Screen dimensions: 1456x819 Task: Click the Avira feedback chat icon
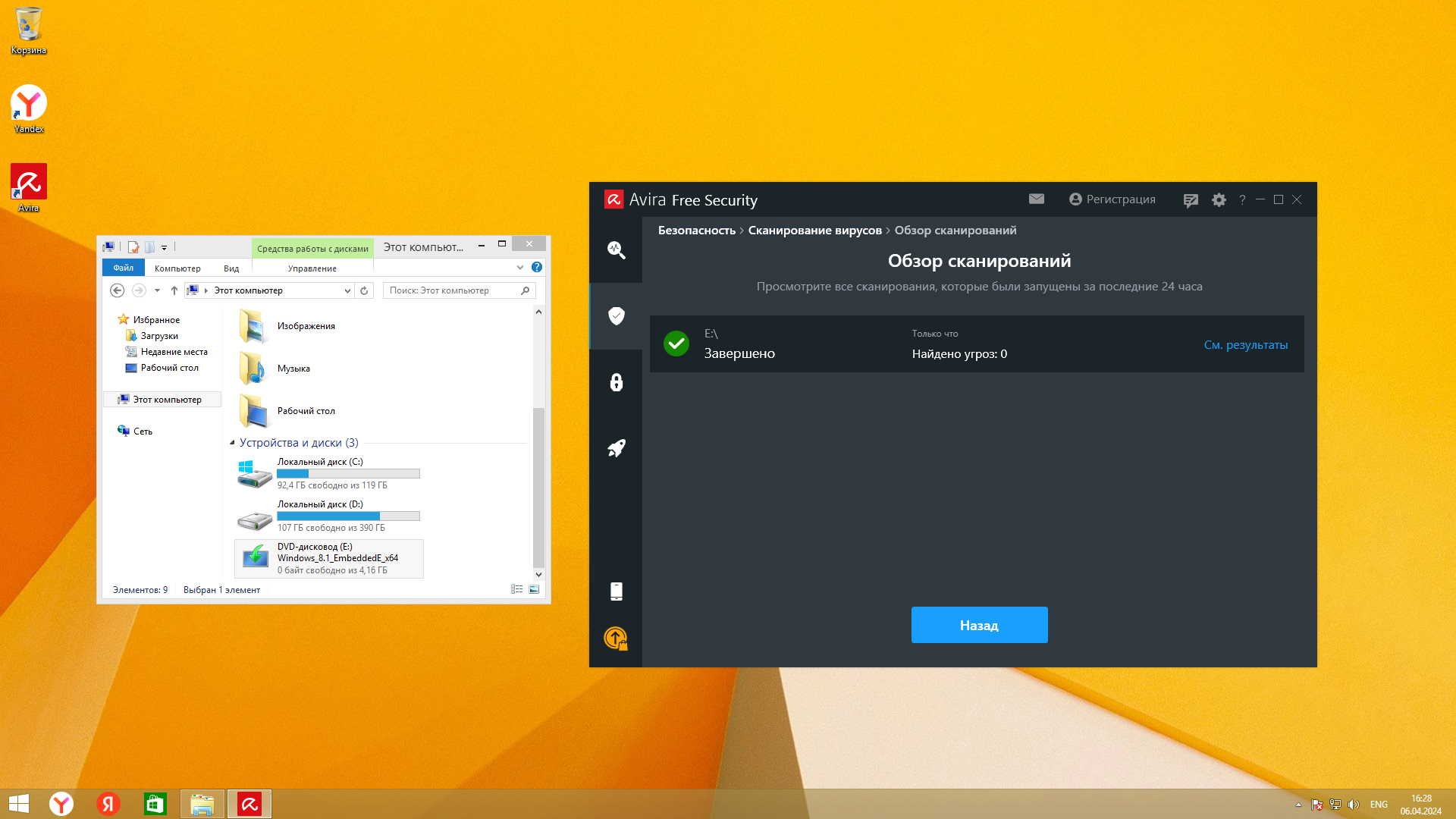(1191, 200)
